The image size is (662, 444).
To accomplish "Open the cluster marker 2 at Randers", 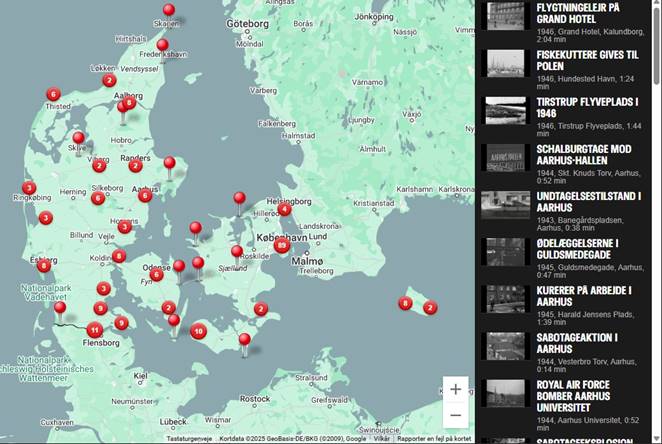I will [x=136, y=166].
